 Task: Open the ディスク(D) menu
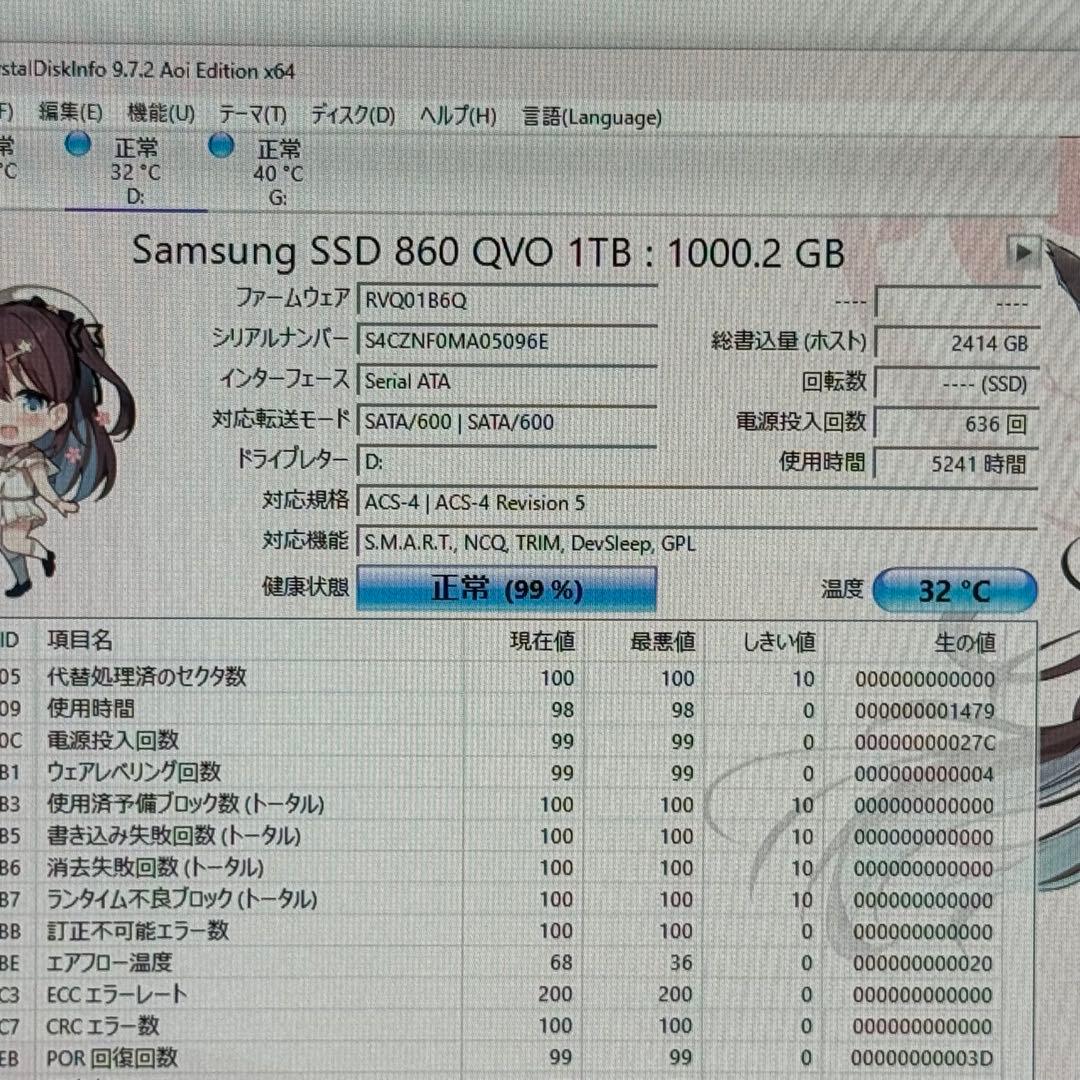(351, 116)
